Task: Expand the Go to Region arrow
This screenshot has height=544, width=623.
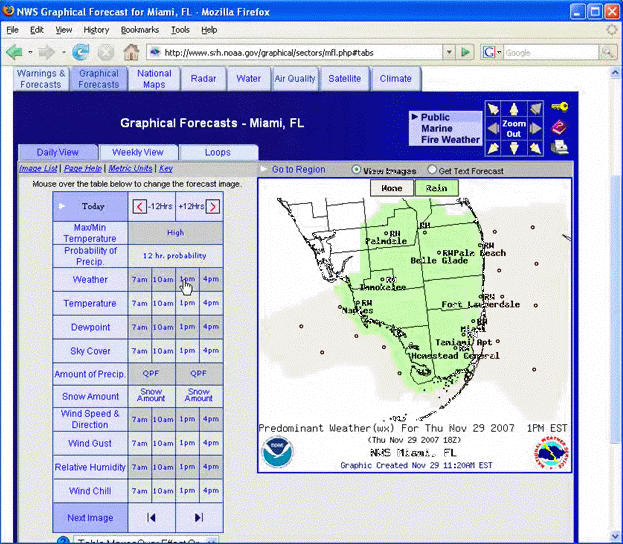Action: (x=263, y=169)
